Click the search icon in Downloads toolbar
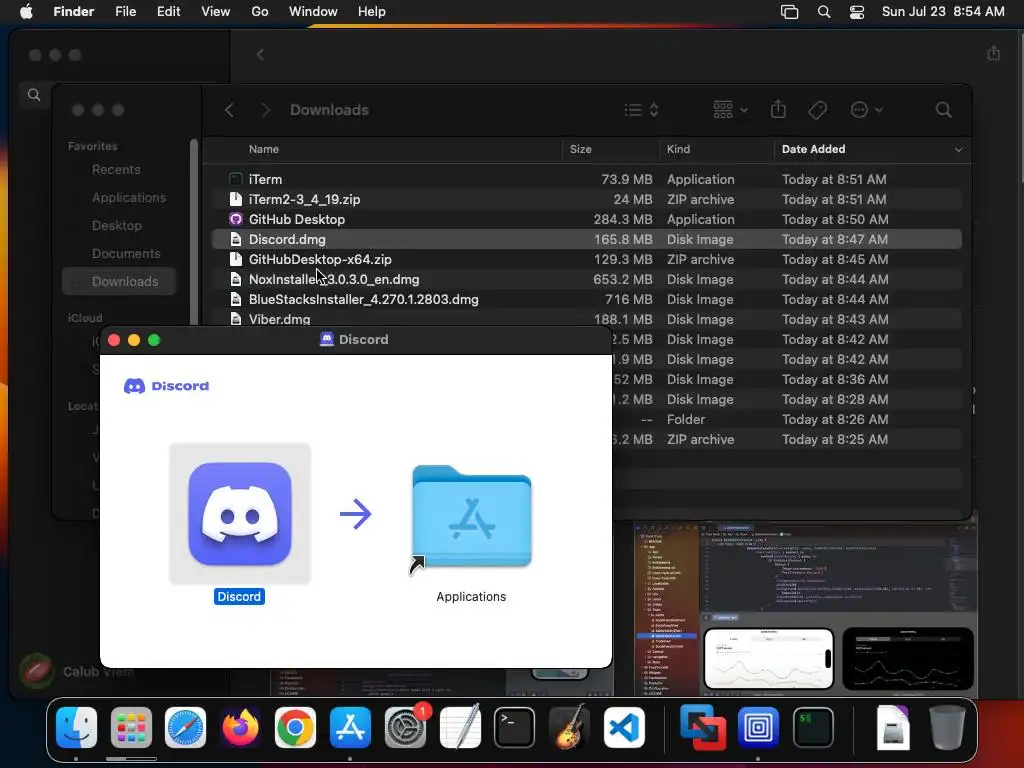This screenshot has height=768, width=1024. 943,110
